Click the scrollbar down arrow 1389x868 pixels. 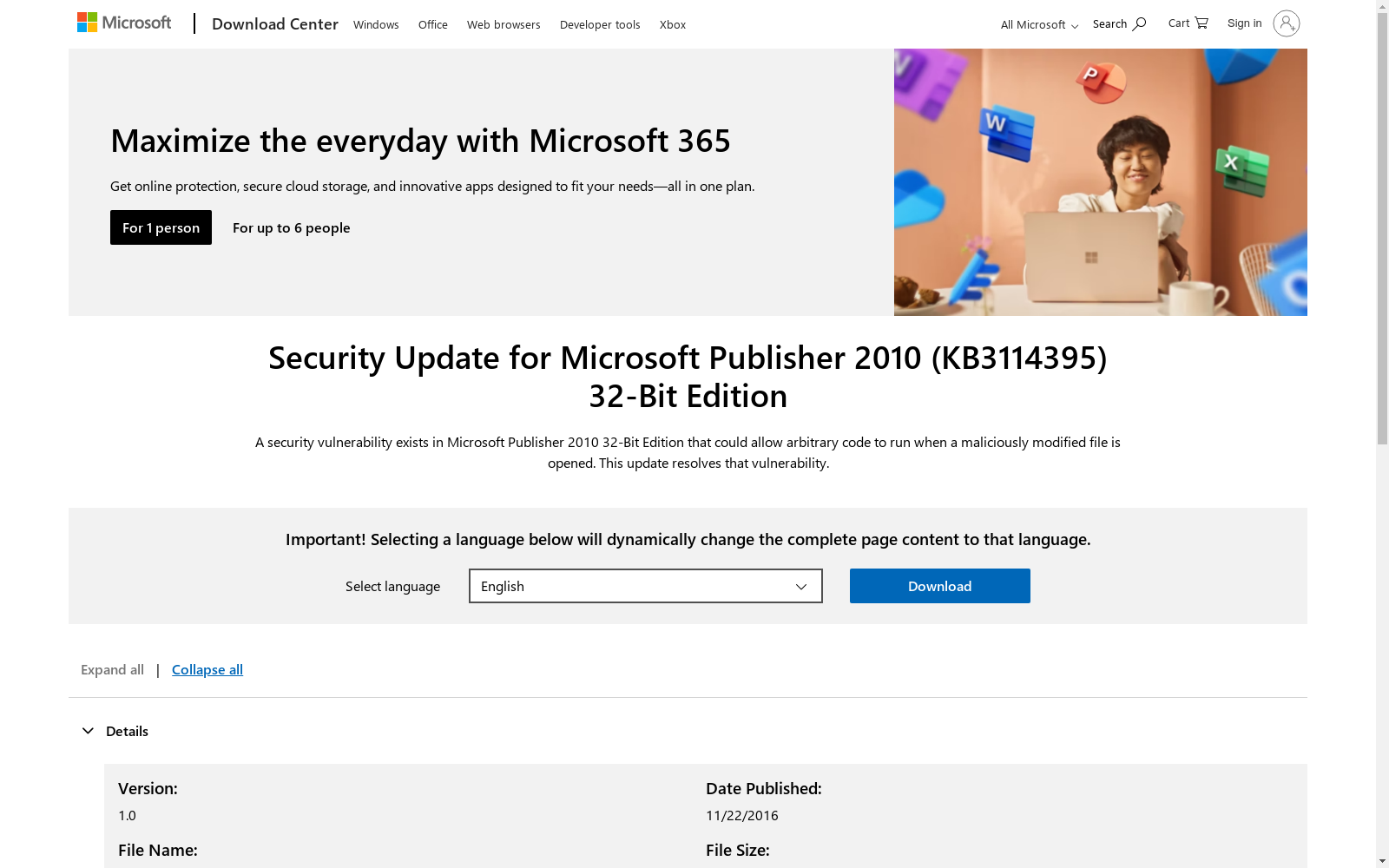[x=1382, y=861]
